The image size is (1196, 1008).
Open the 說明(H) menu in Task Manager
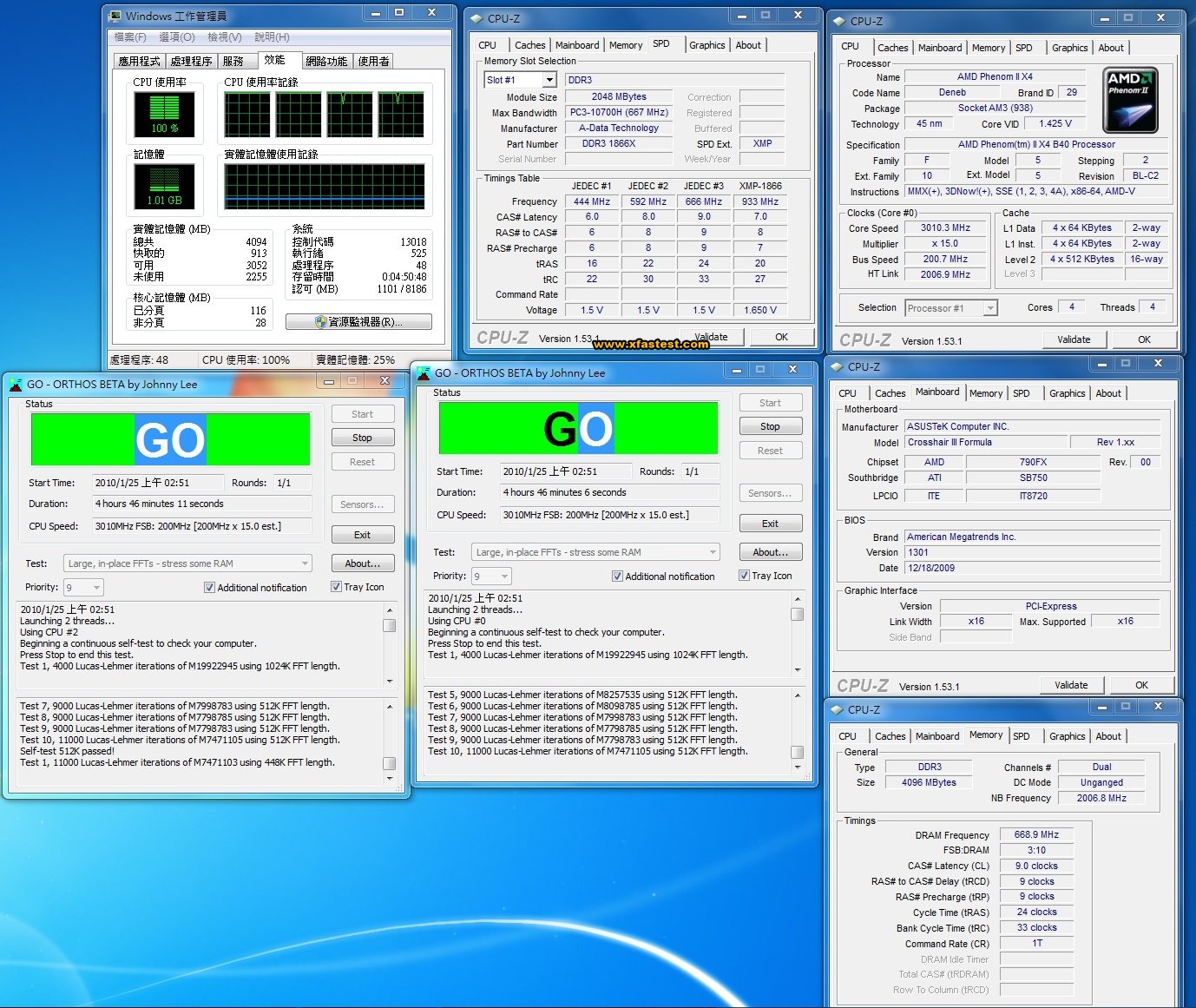(x=272, y=37)
